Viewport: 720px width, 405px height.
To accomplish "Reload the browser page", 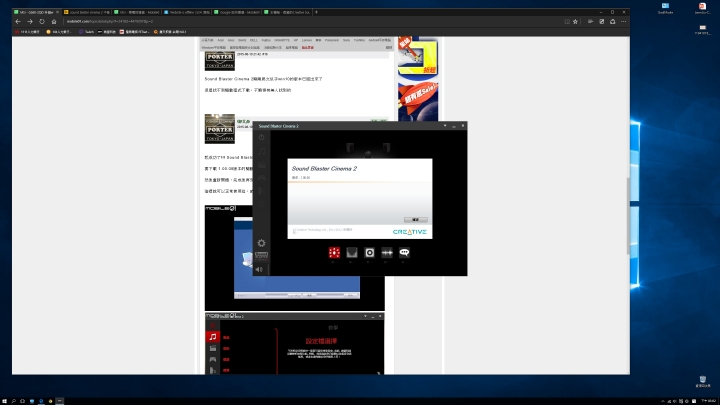I will [42, 22].
